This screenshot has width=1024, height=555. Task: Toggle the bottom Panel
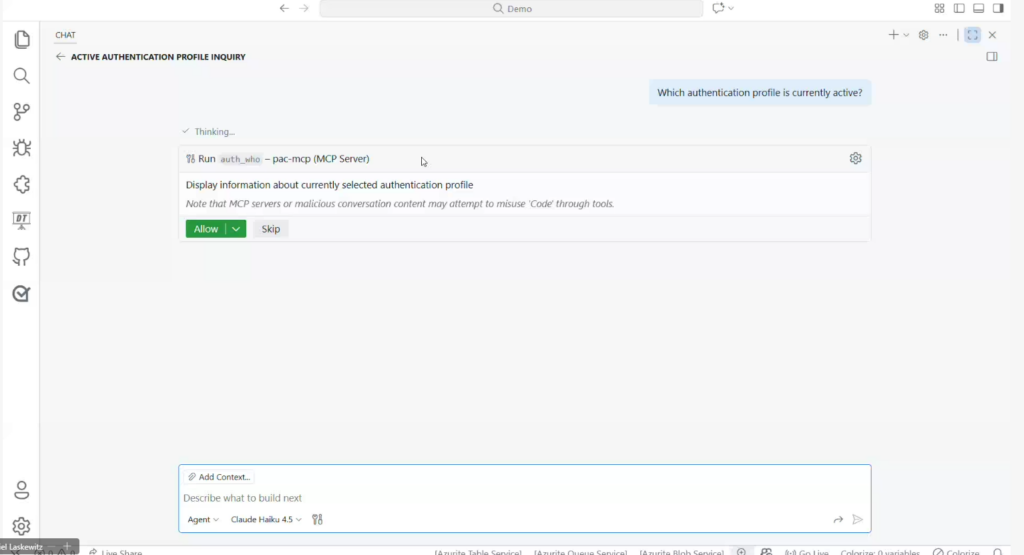(978, 8)
